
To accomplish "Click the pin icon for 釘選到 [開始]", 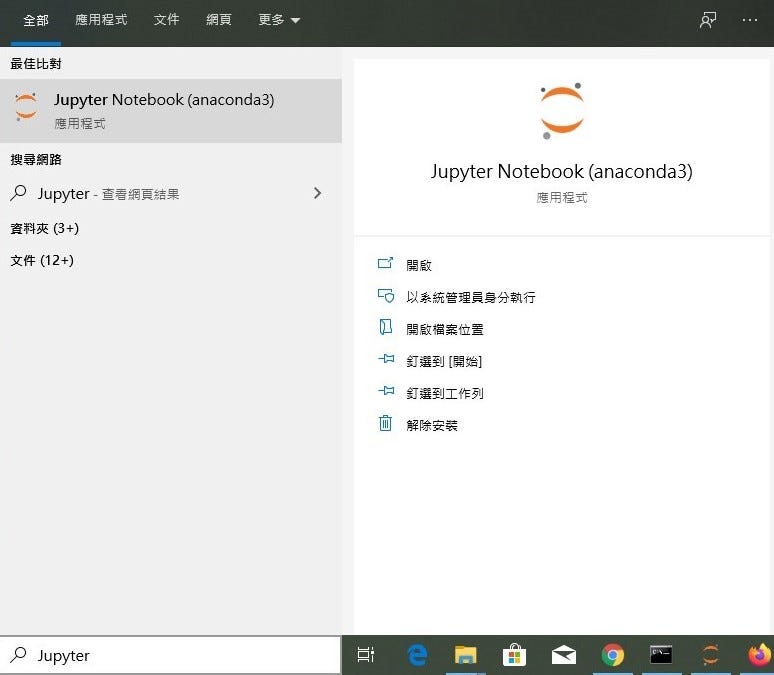I will pyautogui.click(x=386, y=359).
